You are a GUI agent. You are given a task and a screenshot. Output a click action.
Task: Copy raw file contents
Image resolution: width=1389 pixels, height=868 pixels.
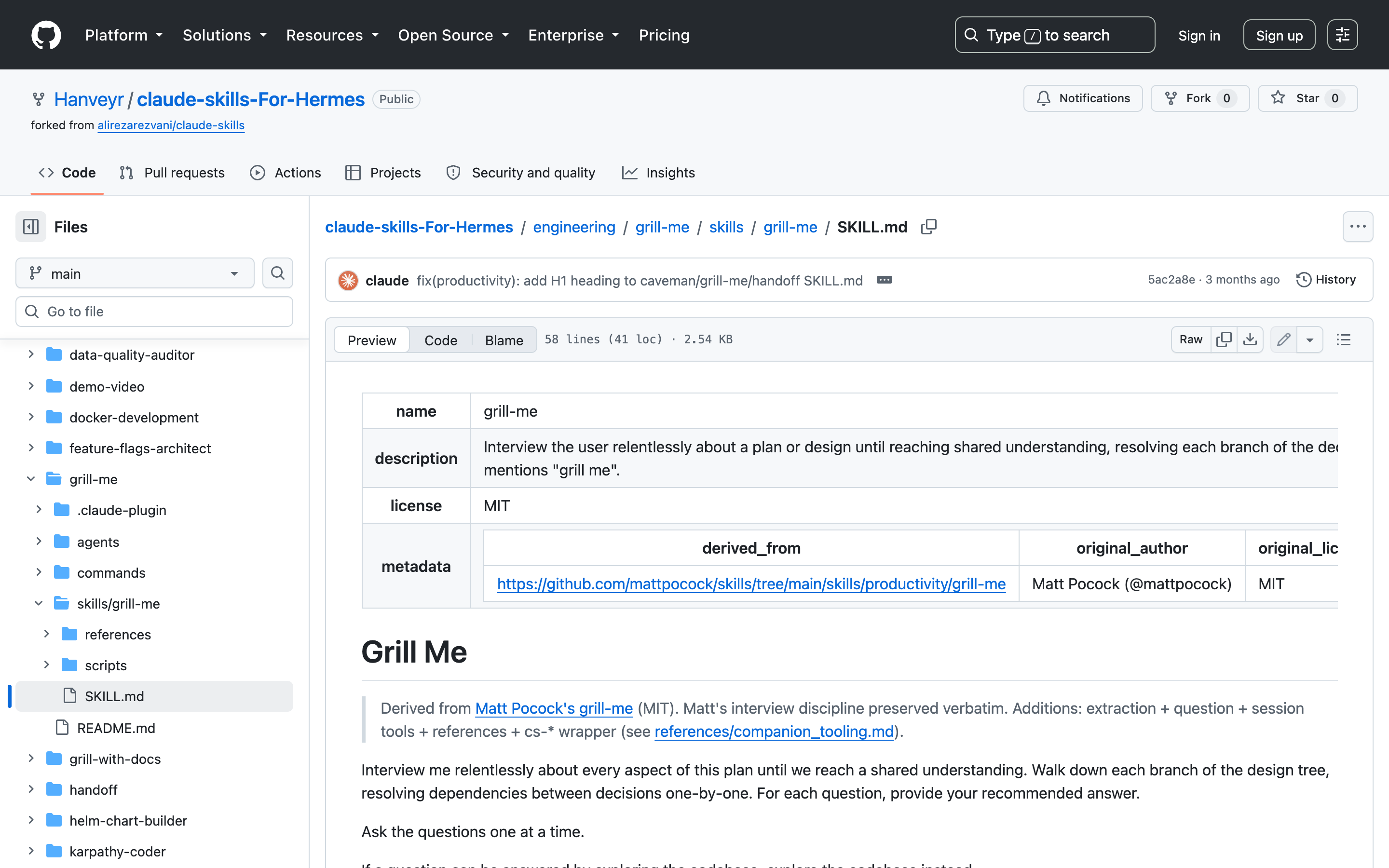pyautogui.click(x=1224, y=339)
